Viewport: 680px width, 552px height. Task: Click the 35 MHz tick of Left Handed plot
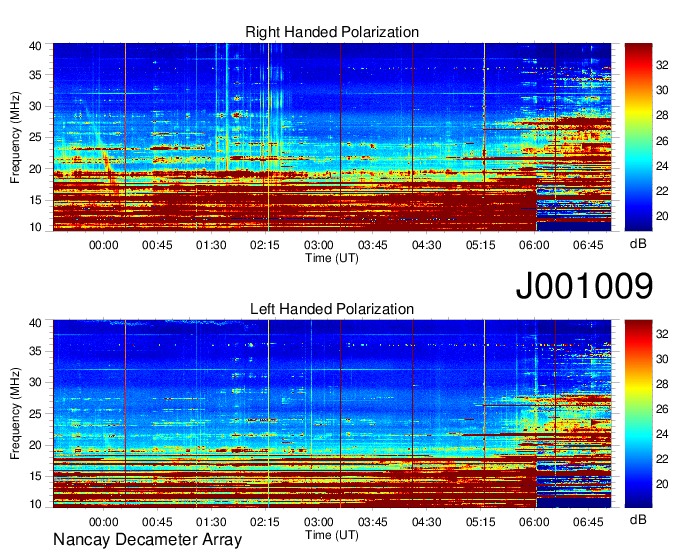pos(35,351)
